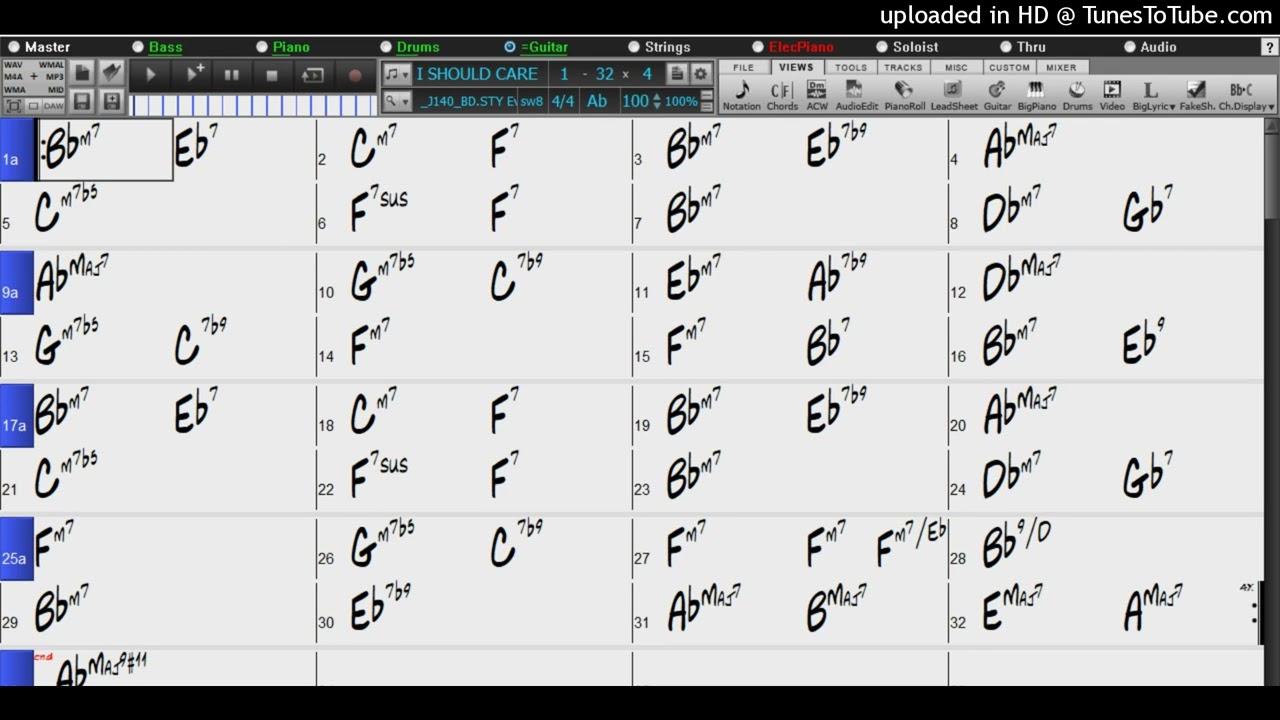Image resolution: width=1280 pixels, height=720 pixels.
Task: Switch to the CUSTOM tab
Action: point(1009,68)
